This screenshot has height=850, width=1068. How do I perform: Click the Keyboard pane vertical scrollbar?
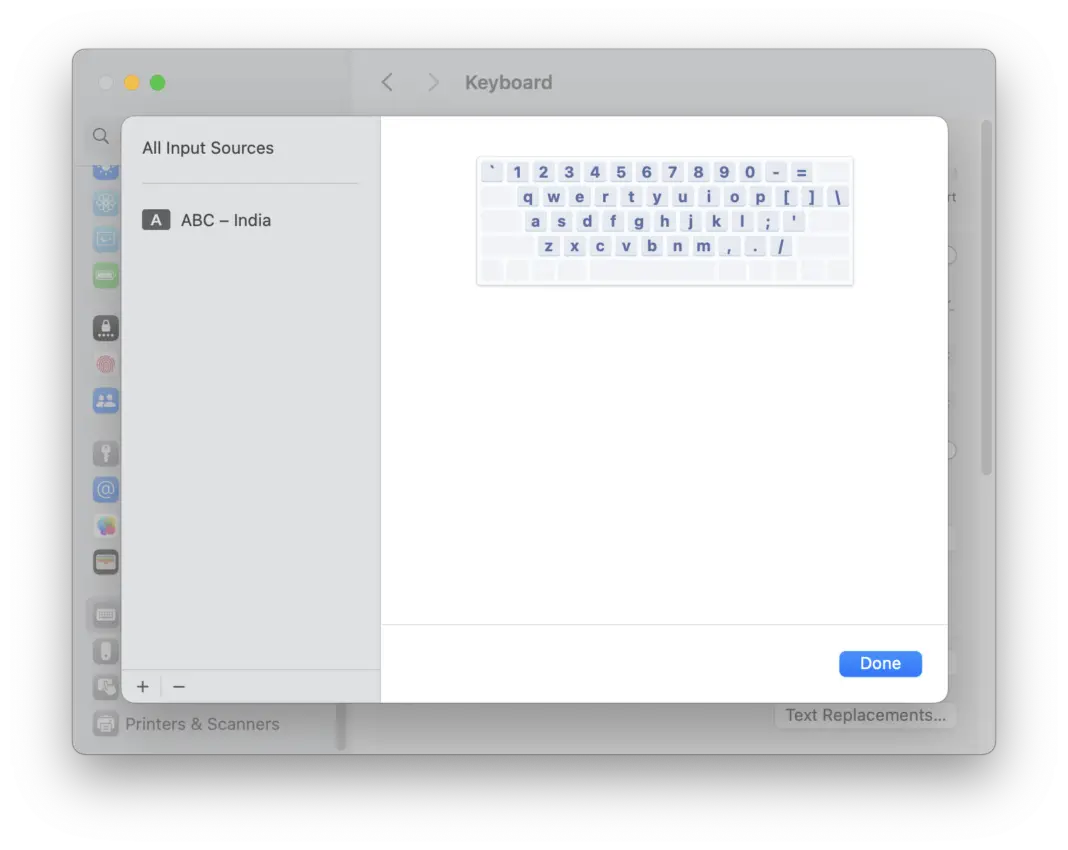point(987,300)
